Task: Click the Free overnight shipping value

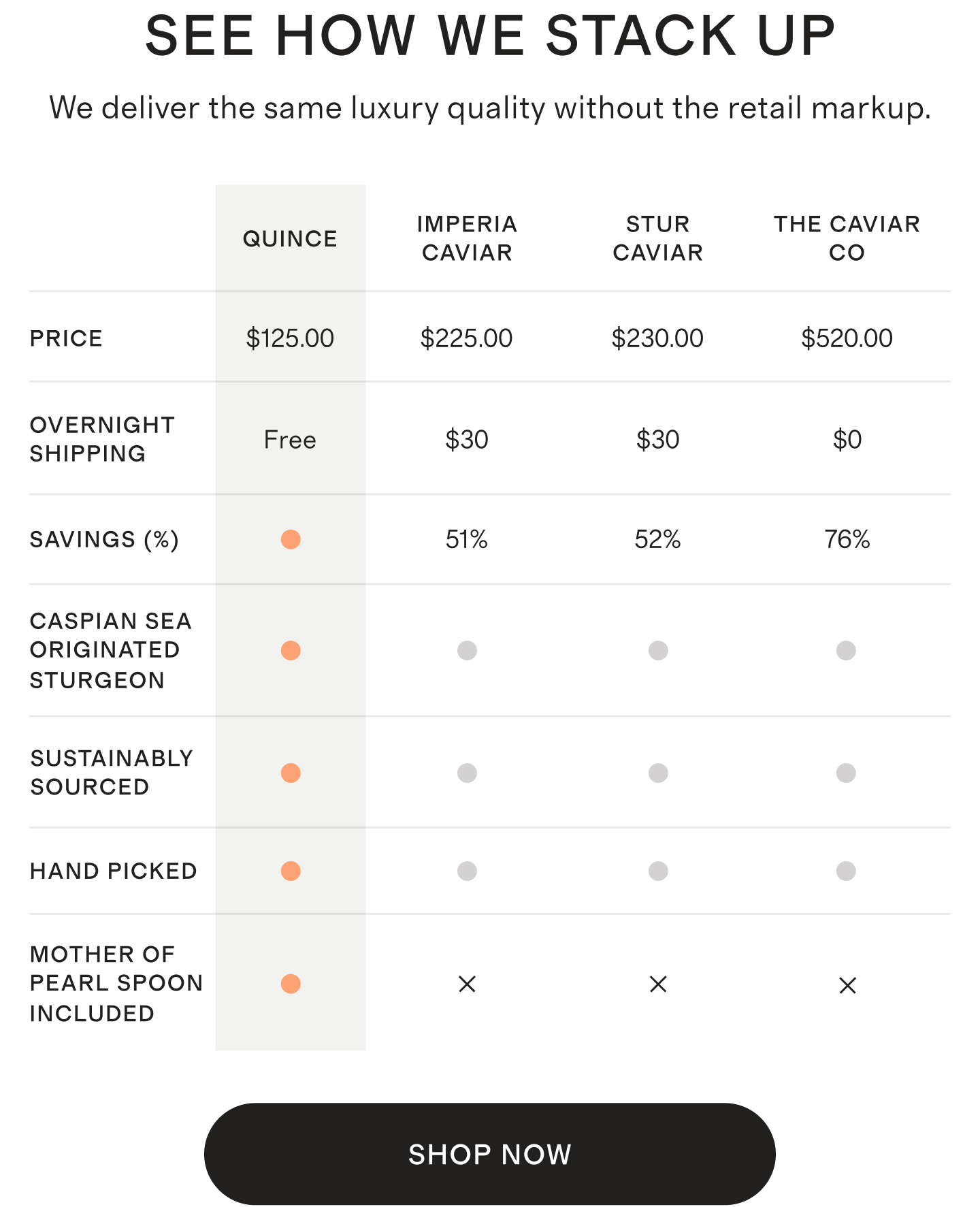Action: (290, 440)
